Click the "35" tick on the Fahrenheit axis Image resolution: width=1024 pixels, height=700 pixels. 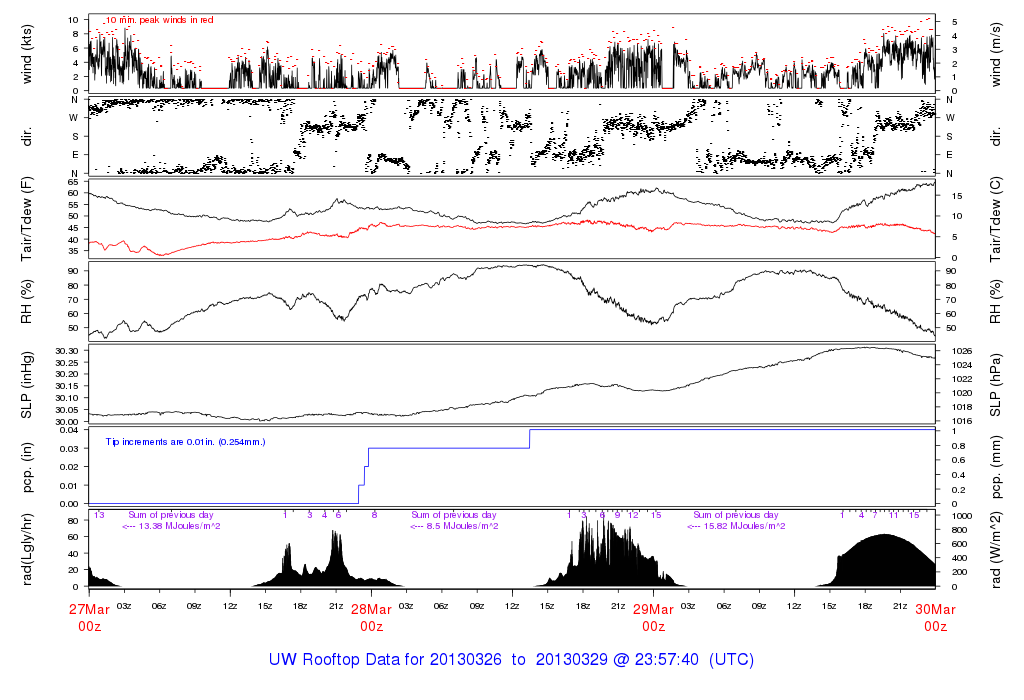73,251
